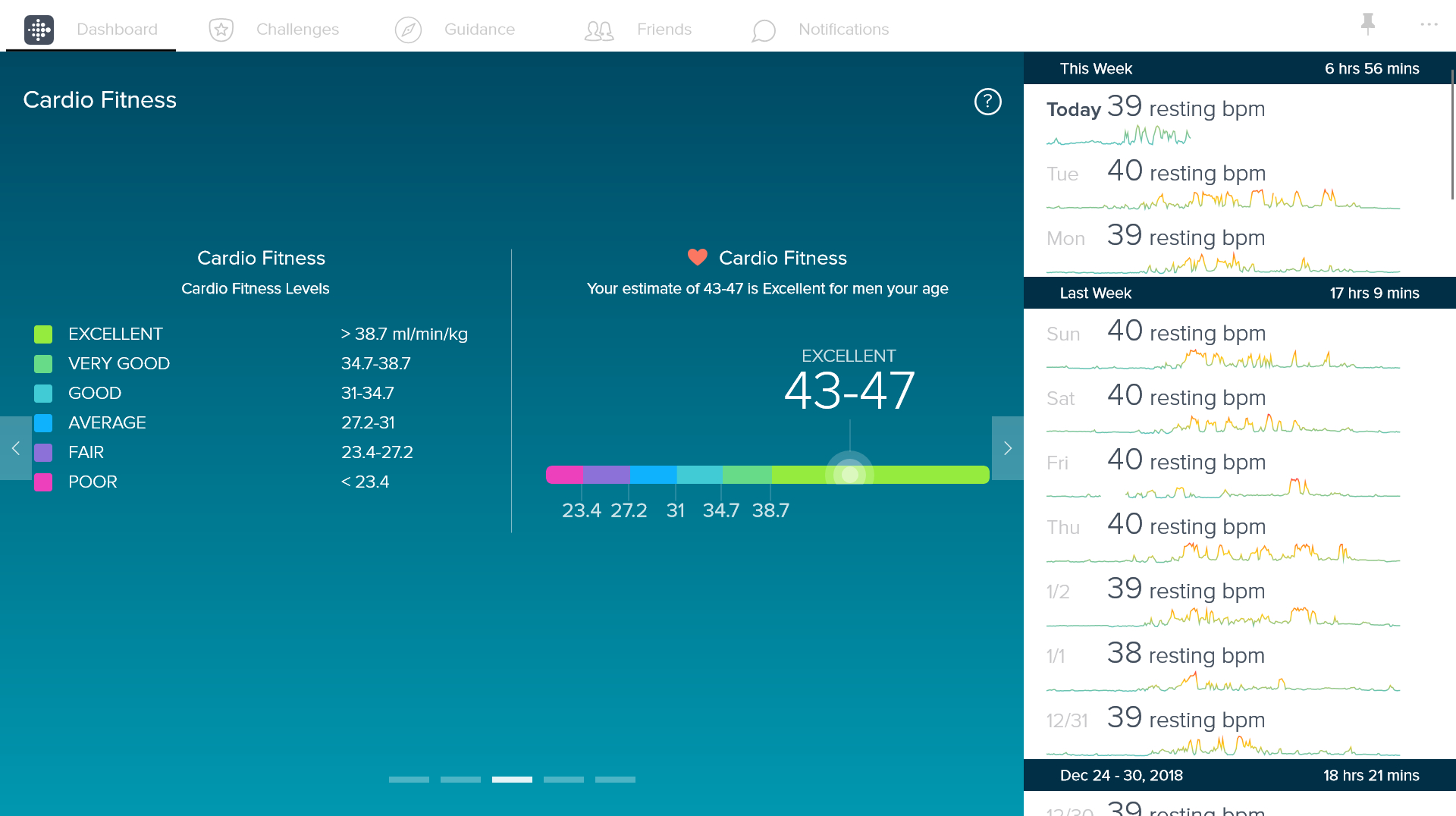The image size is (1456, 816).
Task: Click the Guidance compass icon
Action: pos(408,30)
